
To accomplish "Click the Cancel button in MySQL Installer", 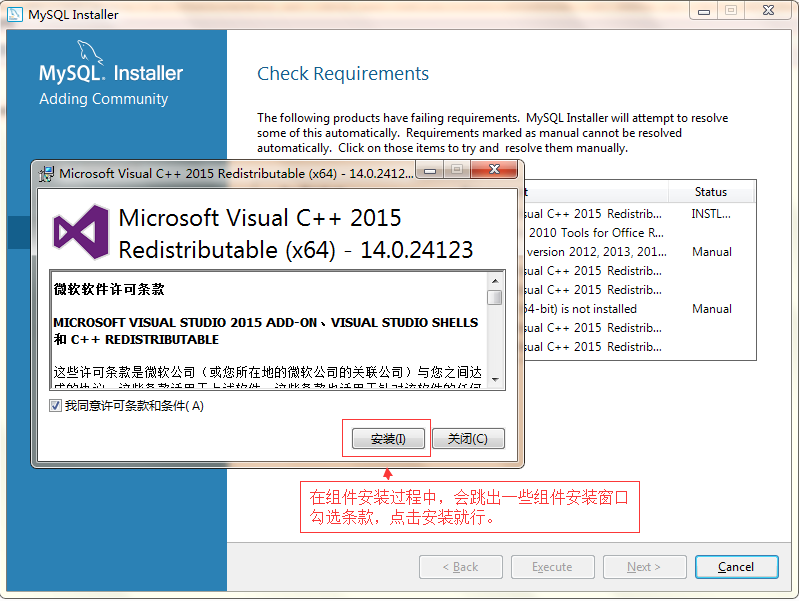I will (x=736, y=567).
